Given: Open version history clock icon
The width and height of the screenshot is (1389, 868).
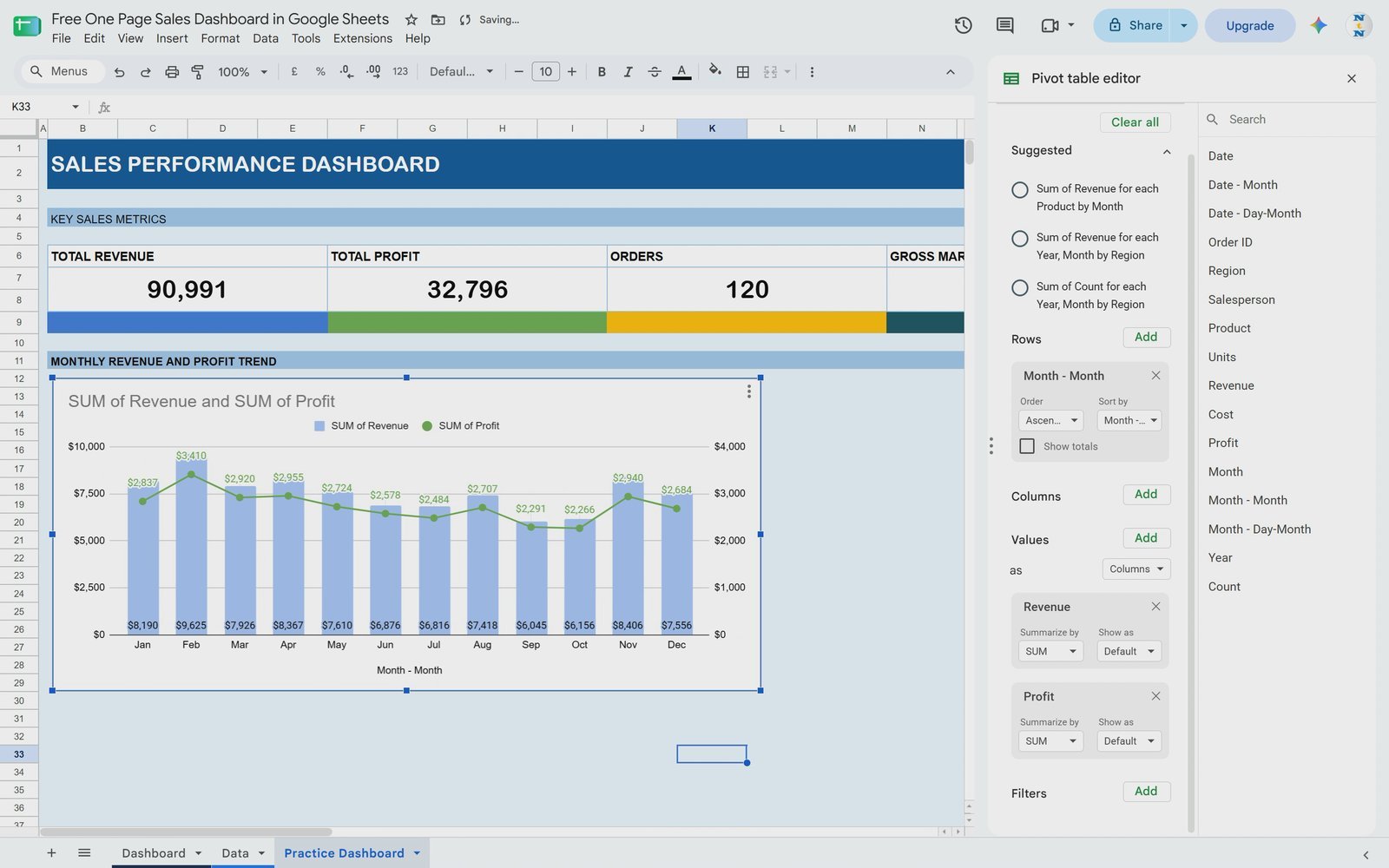Looking at the screenshot, I should click(x=963, y=25).
